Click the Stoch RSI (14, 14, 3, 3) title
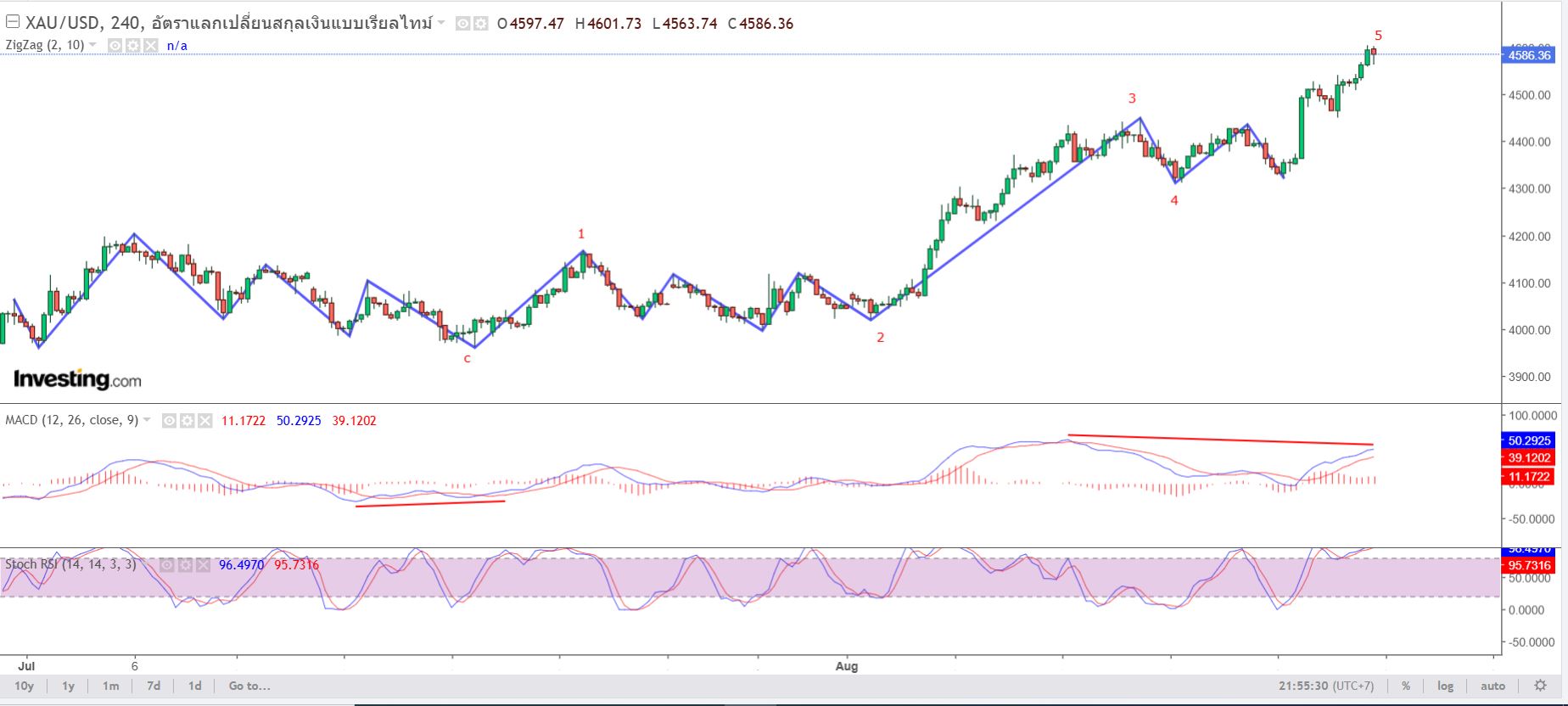Screen dimensions: 1568x706 point(70,564)
